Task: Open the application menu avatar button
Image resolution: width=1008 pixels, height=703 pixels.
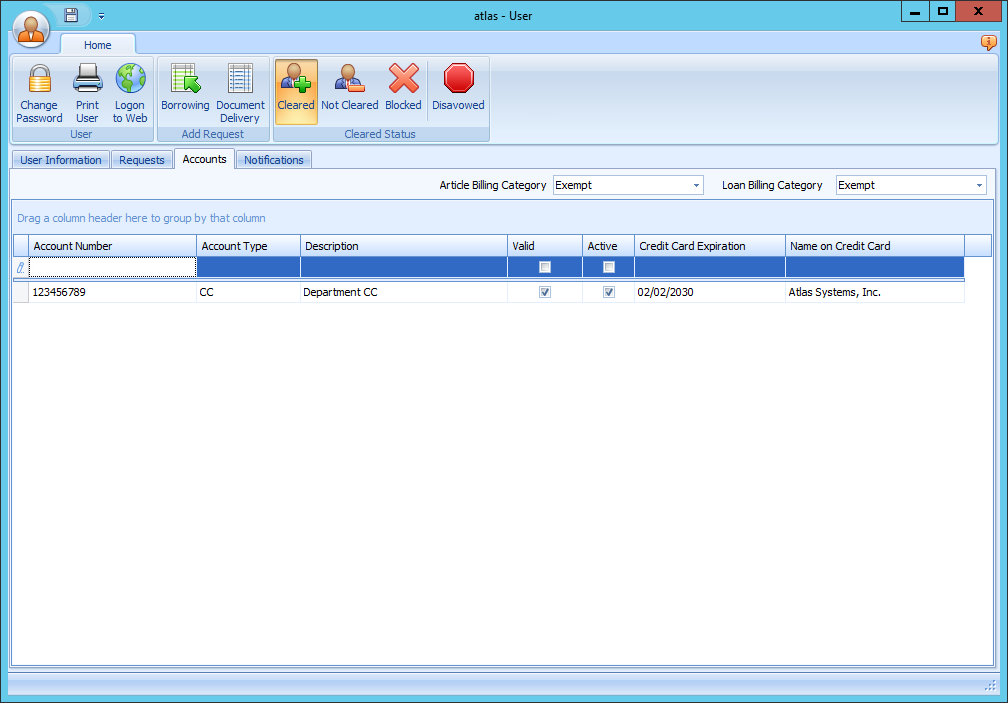Action: (31, 28)
